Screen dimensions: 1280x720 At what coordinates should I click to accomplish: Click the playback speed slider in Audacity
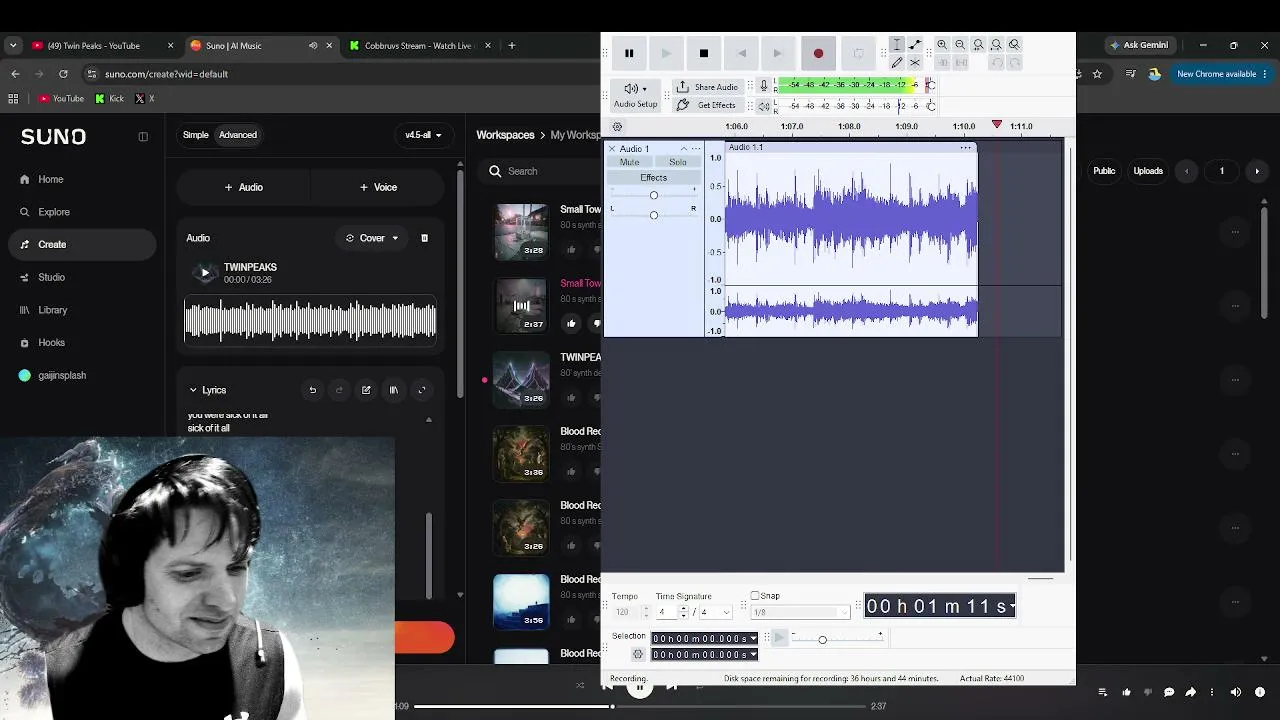838,639
